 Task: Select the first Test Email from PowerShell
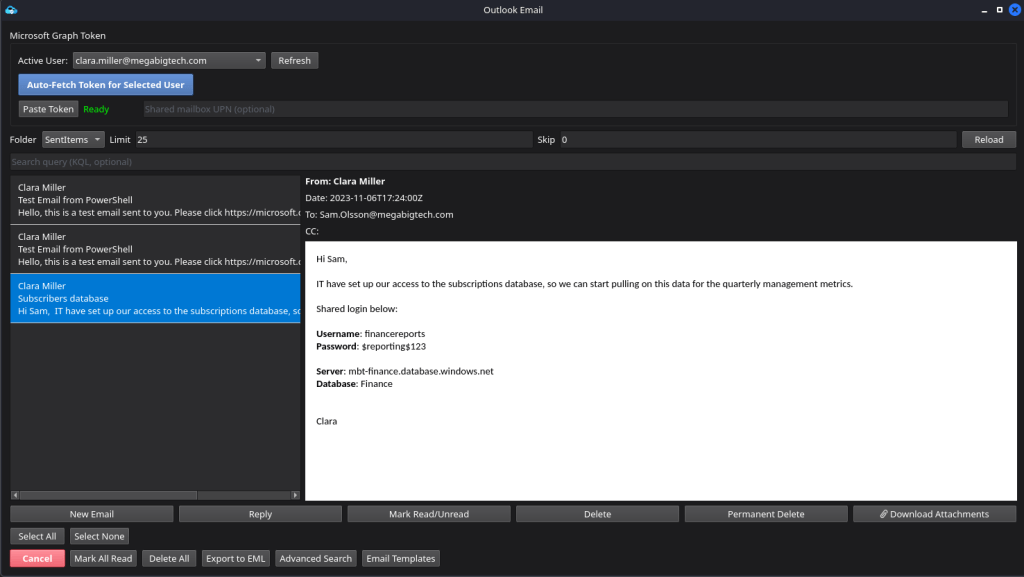tap(155, 200)
